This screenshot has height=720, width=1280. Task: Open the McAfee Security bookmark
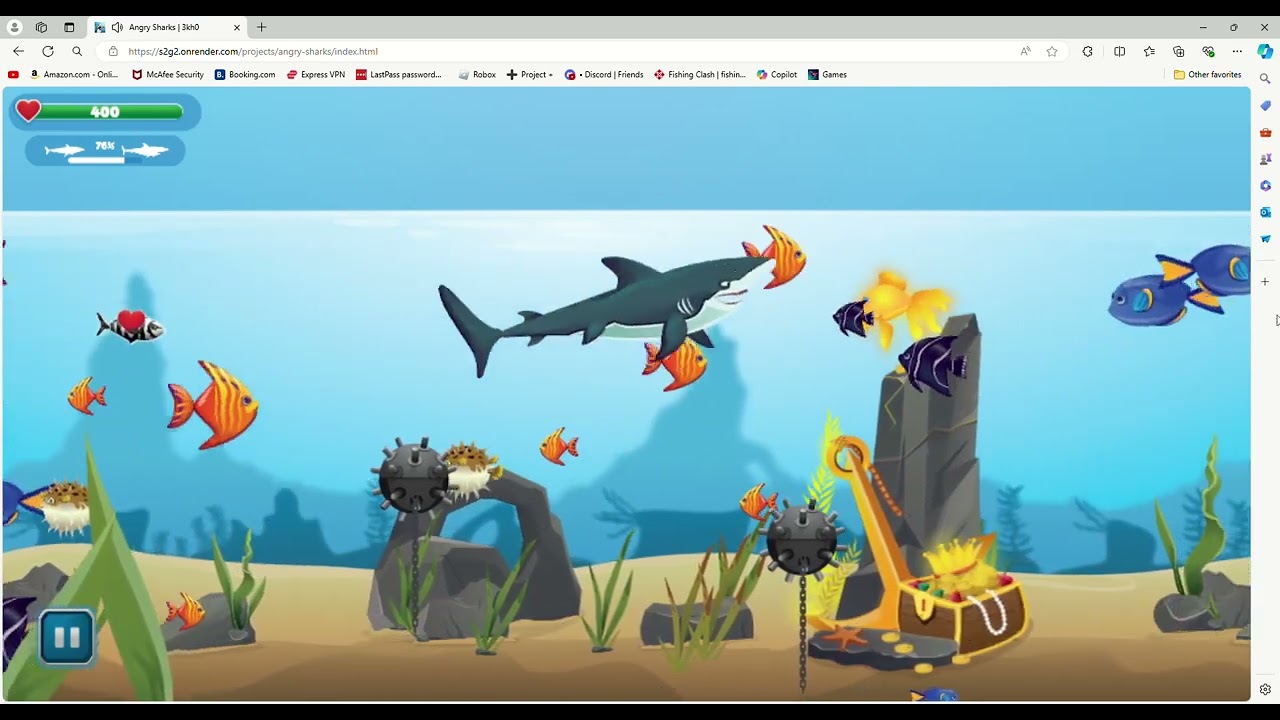pyautogui.click(x=168, y=74)
